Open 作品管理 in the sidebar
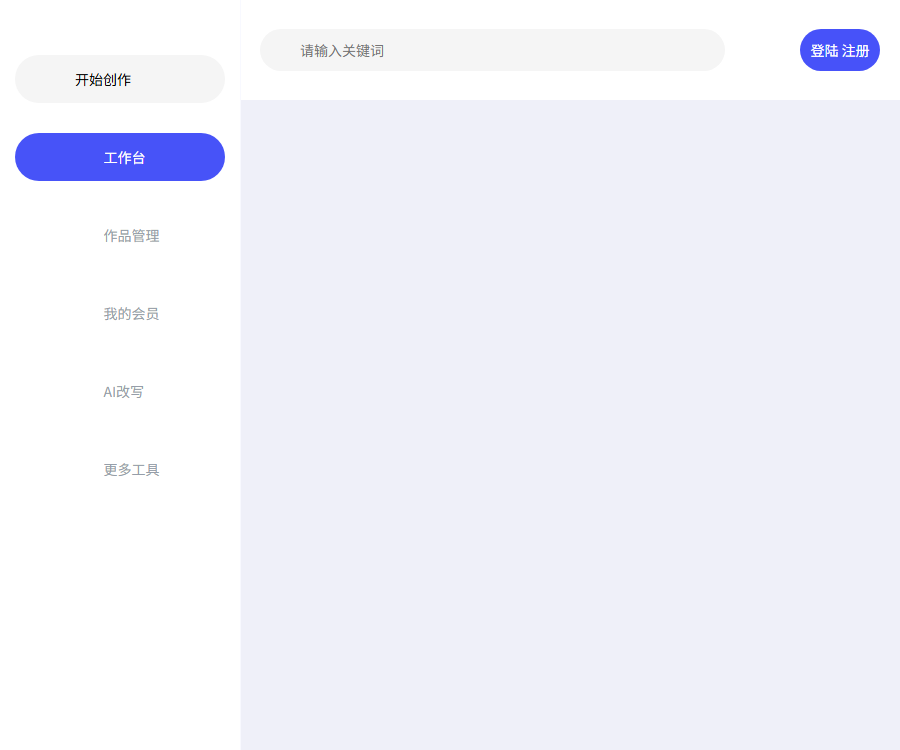The width and height of the screenshot is (900, 750). pos(119,235)
